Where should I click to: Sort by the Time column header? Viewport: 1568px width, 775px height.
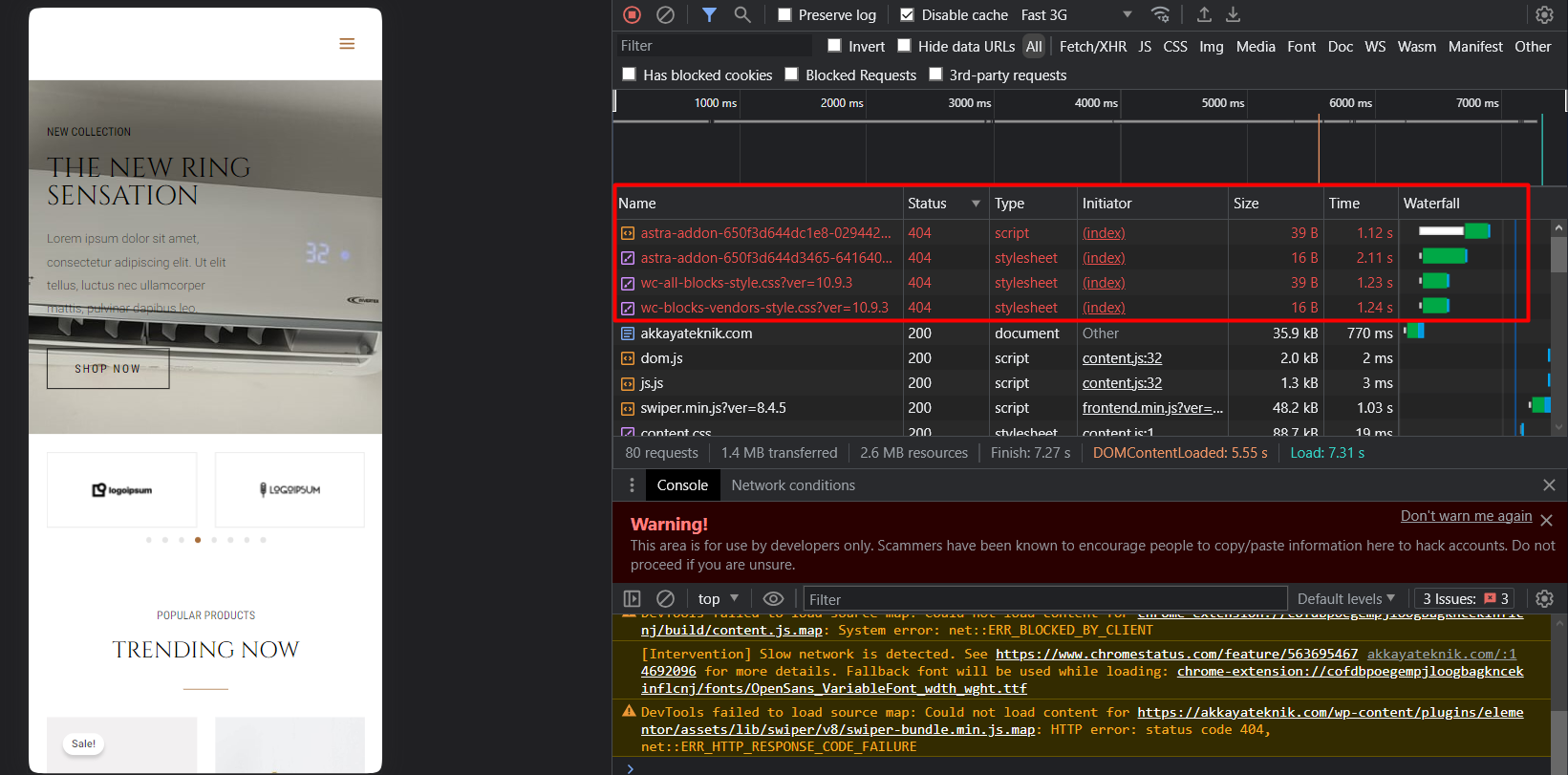(1361, 204)
